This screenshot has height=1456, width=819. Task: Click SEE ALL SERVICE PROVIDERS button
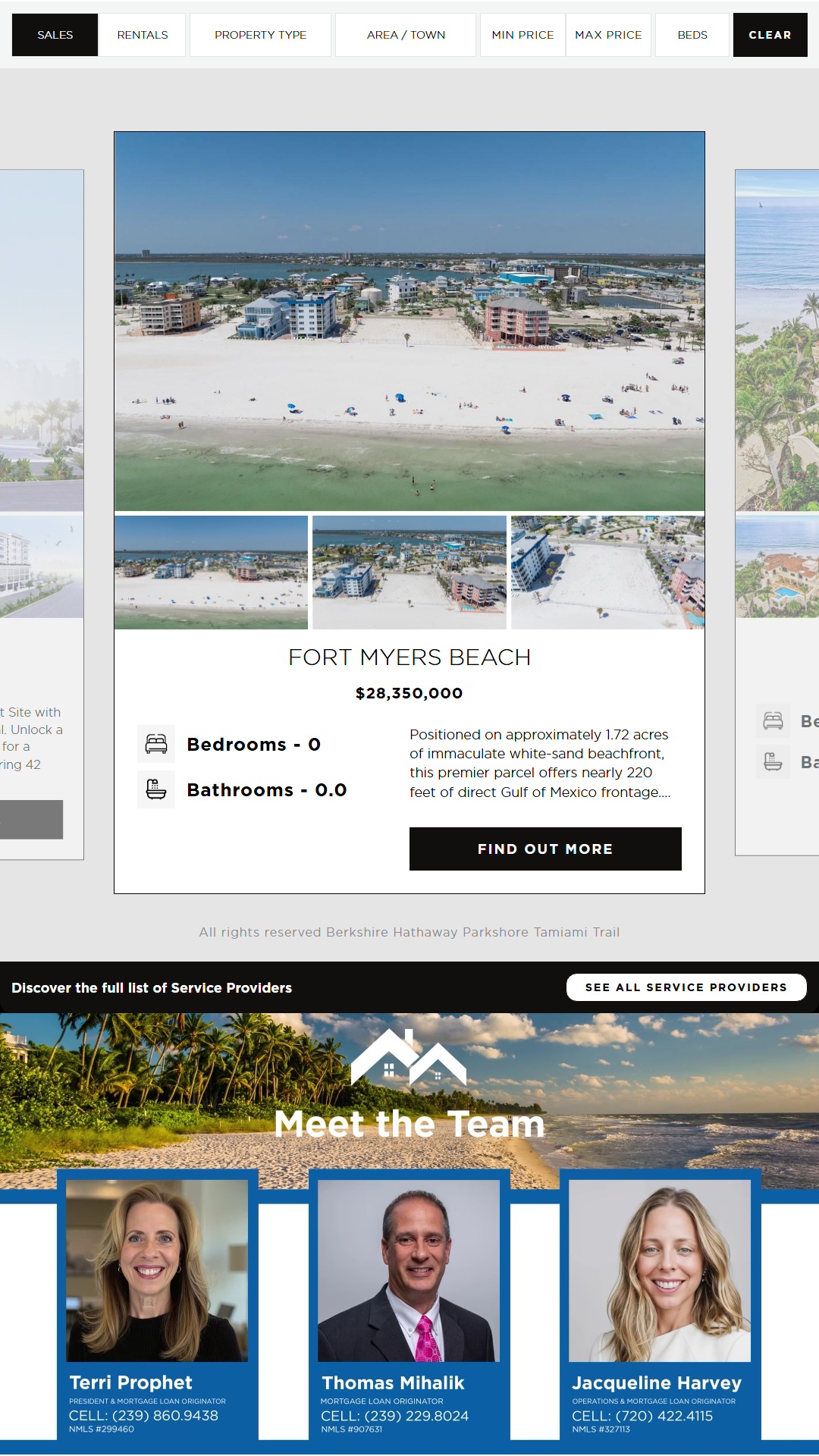pyautogui.click(x=686, y=987)
